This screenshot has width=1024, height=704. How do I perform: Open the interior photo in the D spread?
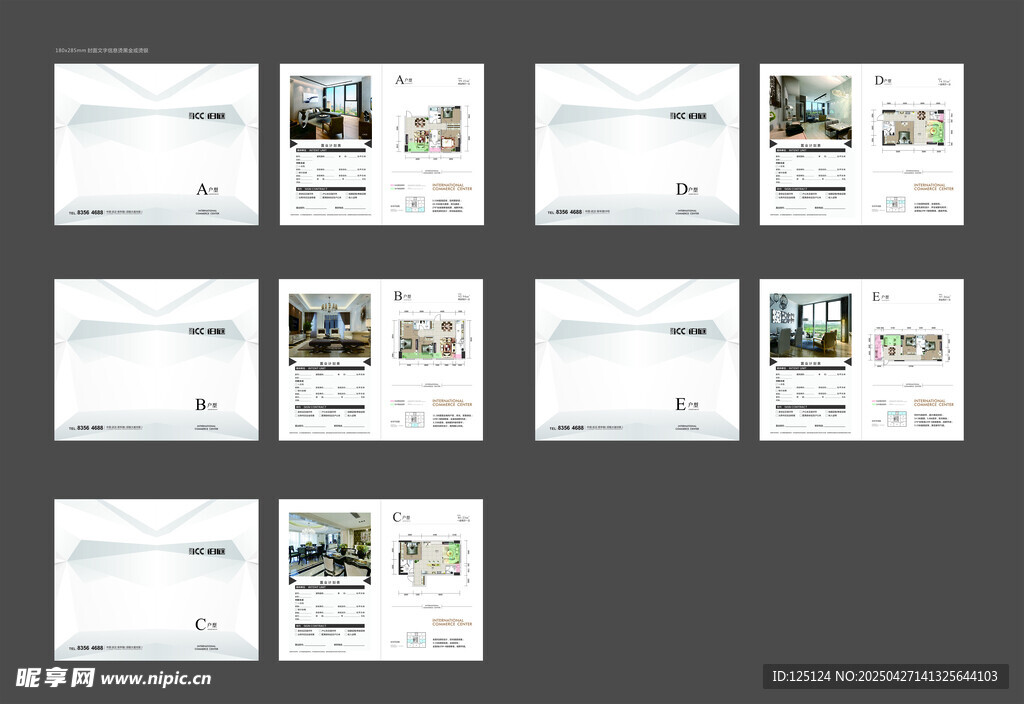point(810,108)
